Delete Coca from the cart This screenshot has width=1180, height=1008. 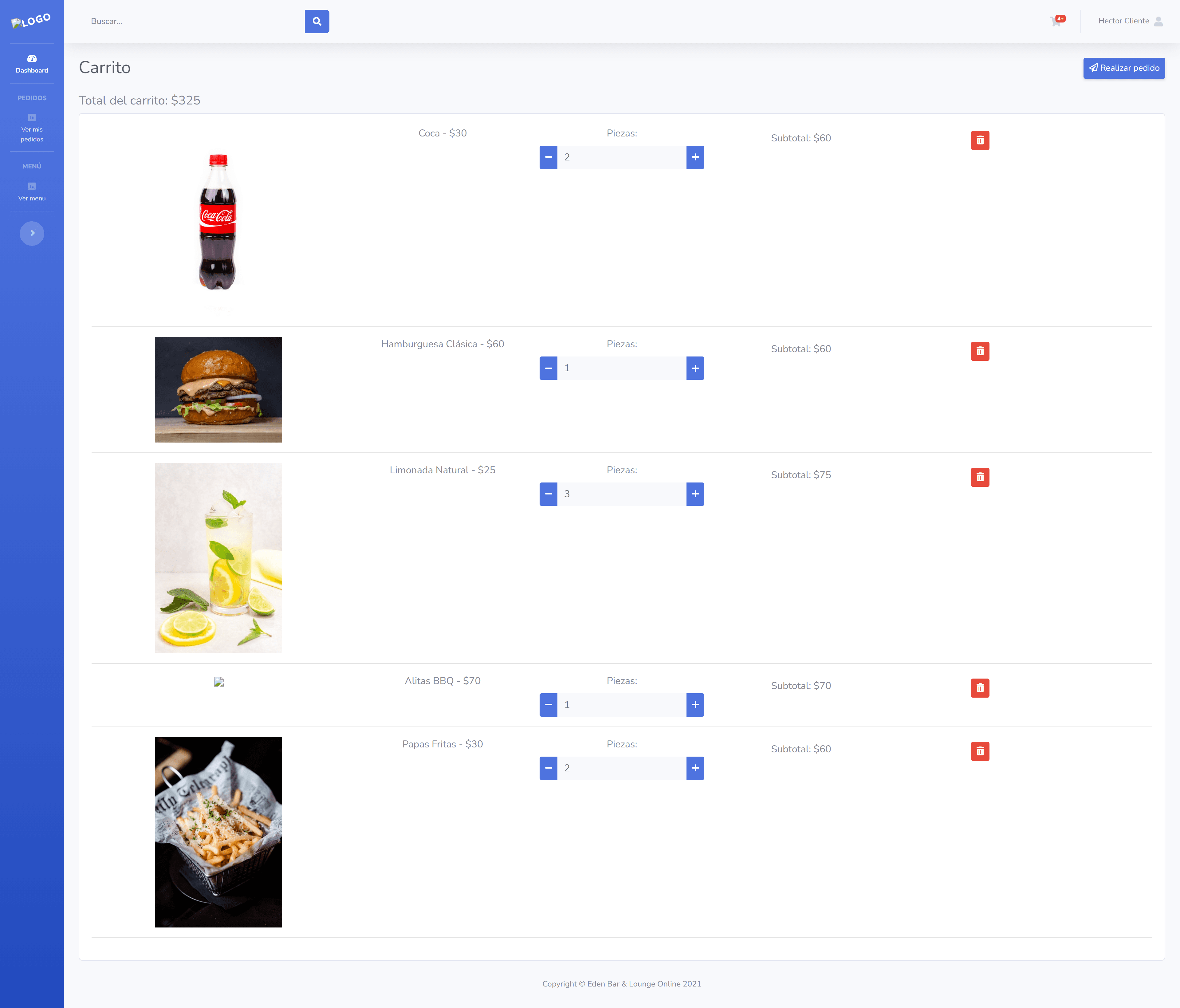980,140
